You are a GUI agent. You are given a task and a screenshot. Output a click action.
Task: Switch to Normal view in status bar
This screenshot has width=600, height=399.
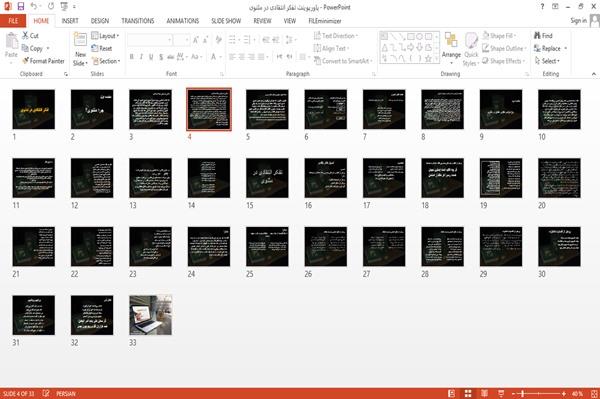(x=452, y=394)
